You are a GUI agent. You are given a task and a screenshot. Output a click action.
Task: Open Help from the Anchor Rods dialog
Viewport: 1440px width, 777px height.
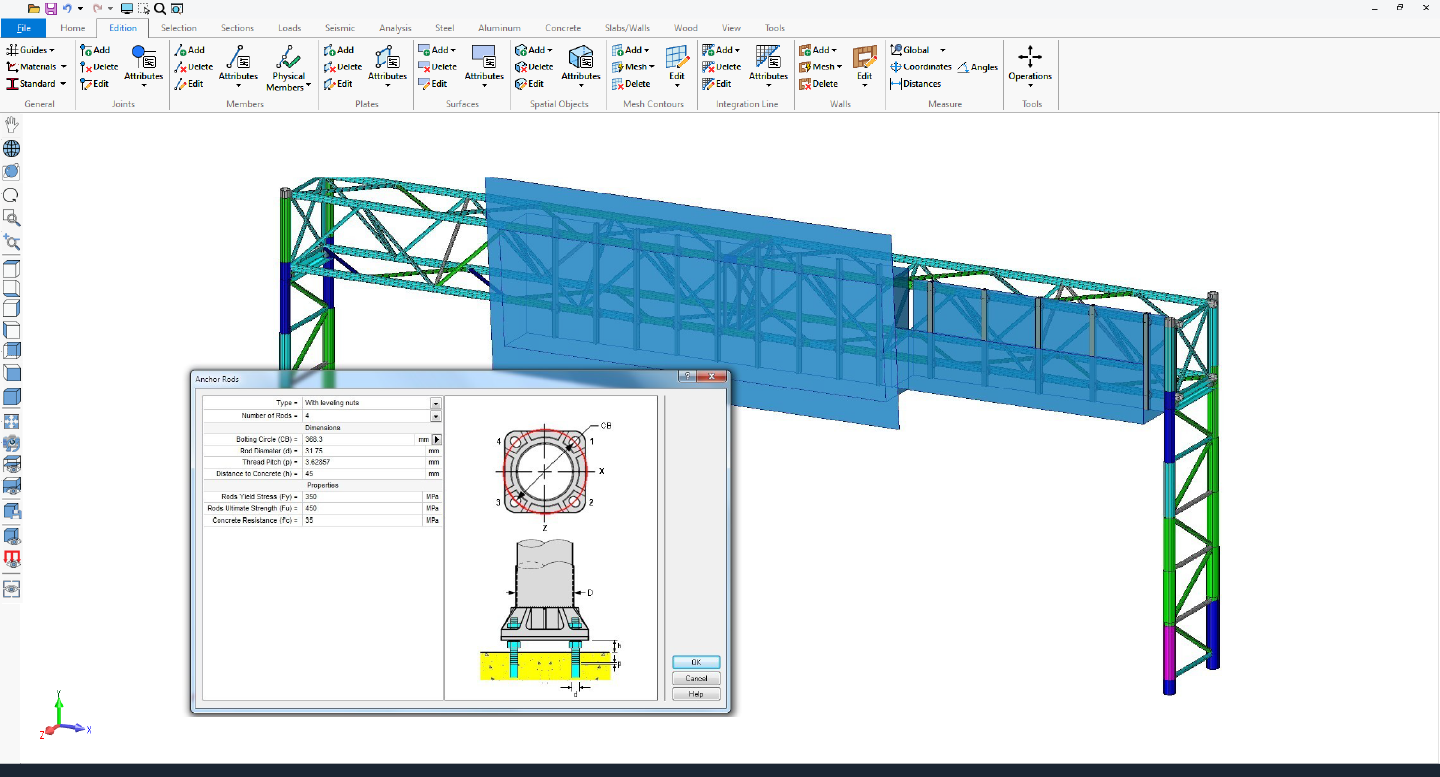pos(695,693)
